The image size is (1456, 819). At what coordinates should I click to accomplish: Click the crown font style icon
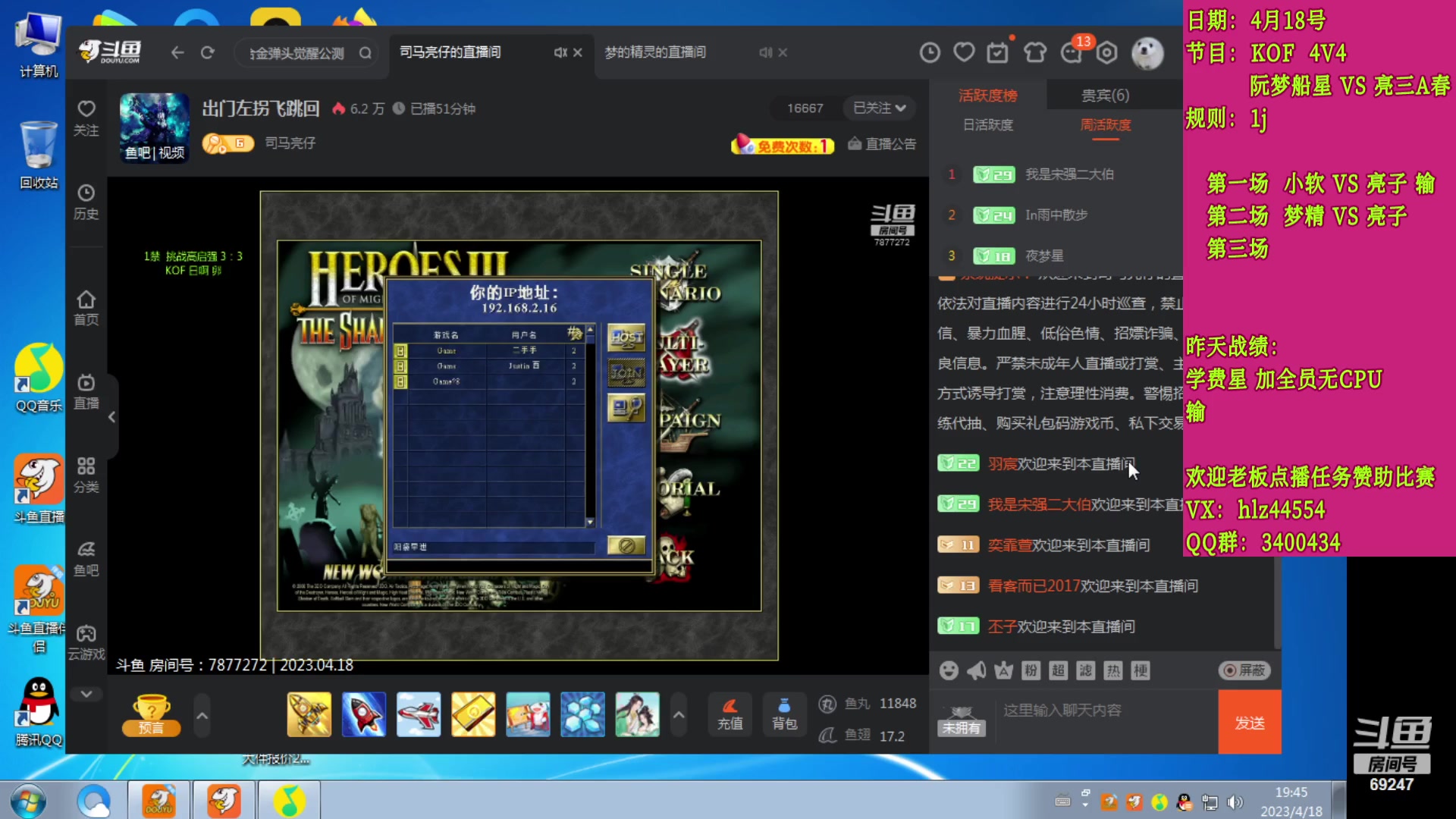(1004, 670)
